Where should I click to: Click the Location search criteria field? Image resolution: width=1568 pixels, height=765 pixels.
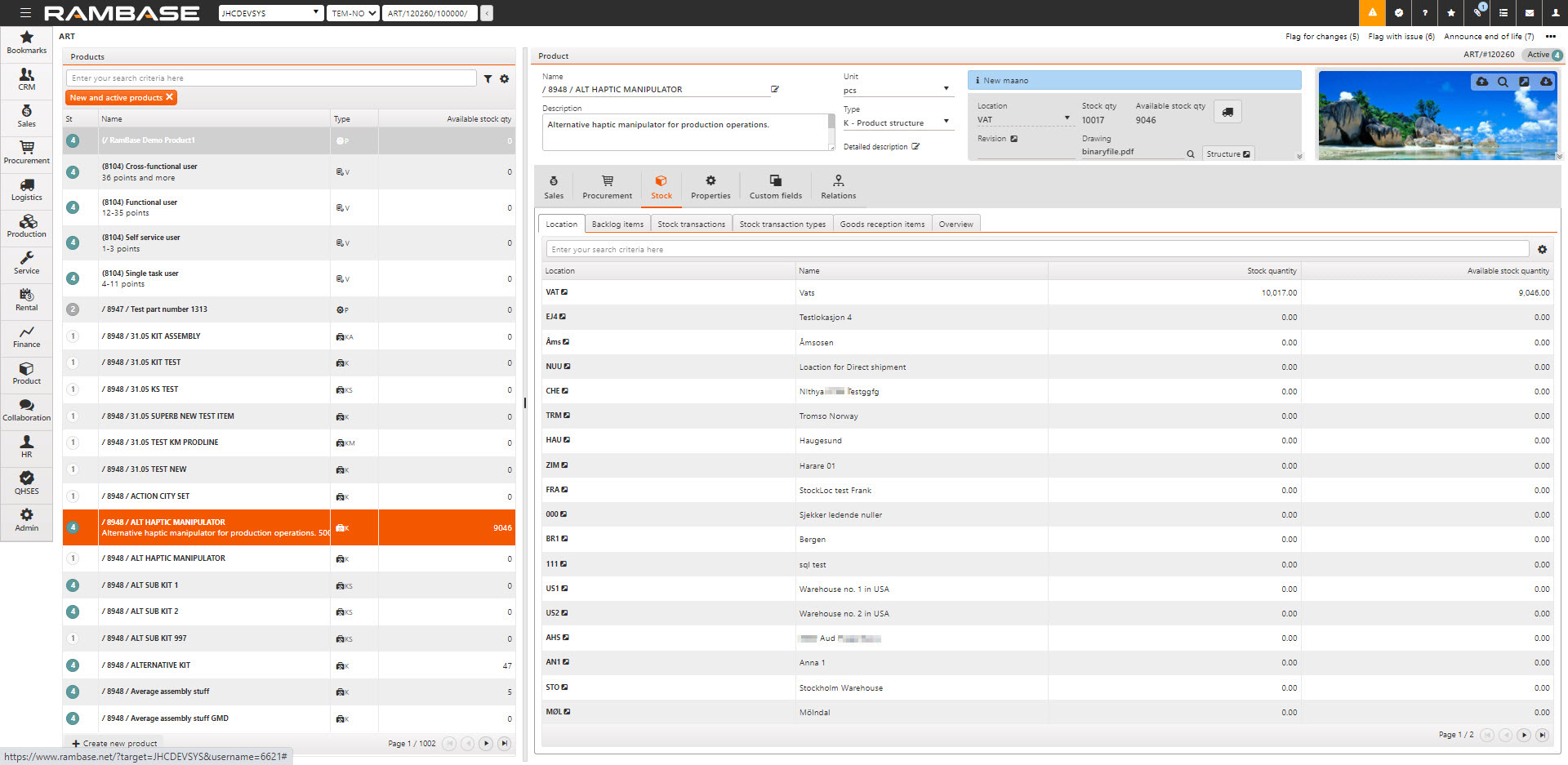tap(1037, 250)
